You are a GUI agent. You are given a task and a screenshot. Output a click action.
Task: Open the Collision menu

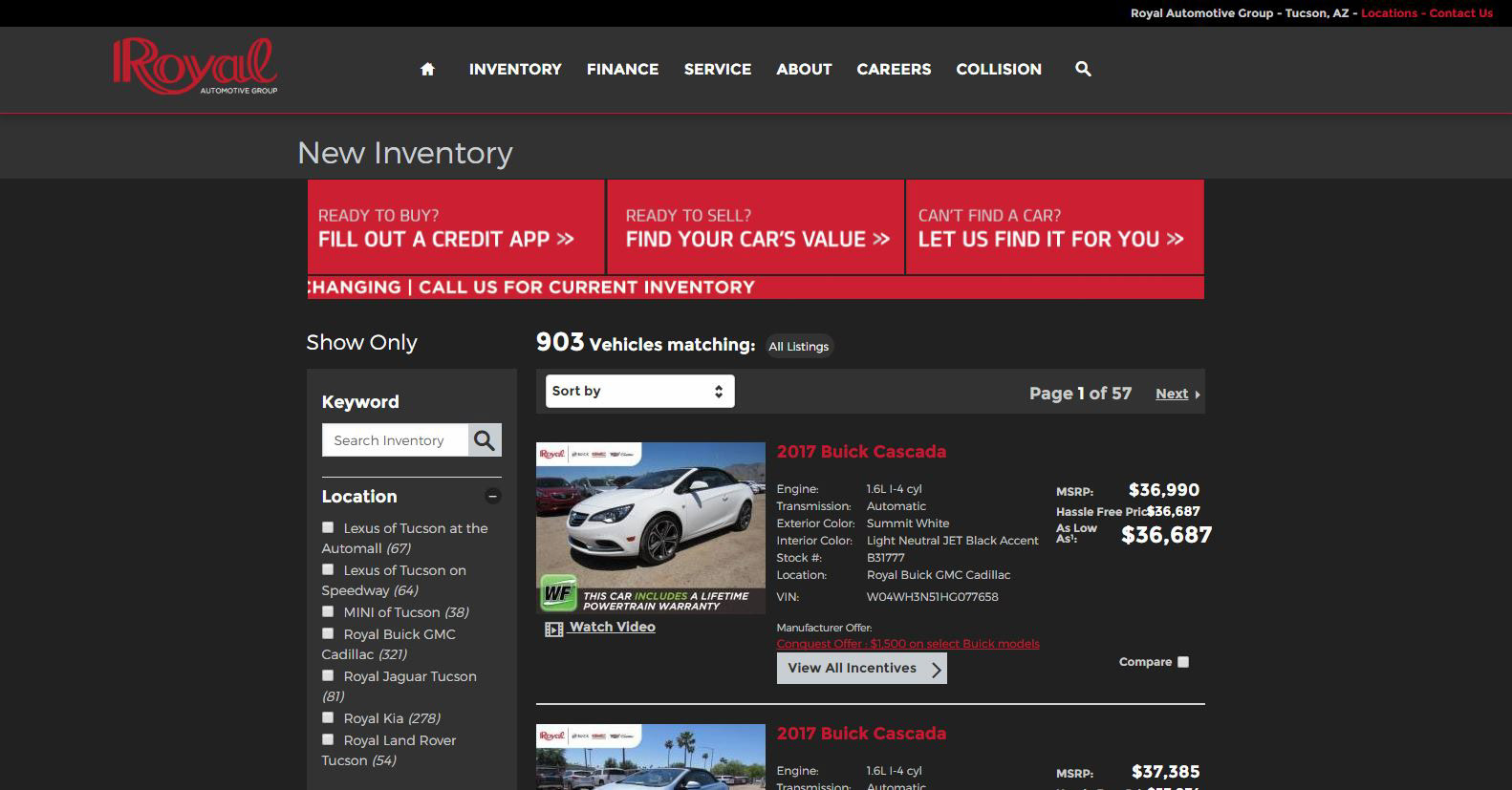[999, 69]
